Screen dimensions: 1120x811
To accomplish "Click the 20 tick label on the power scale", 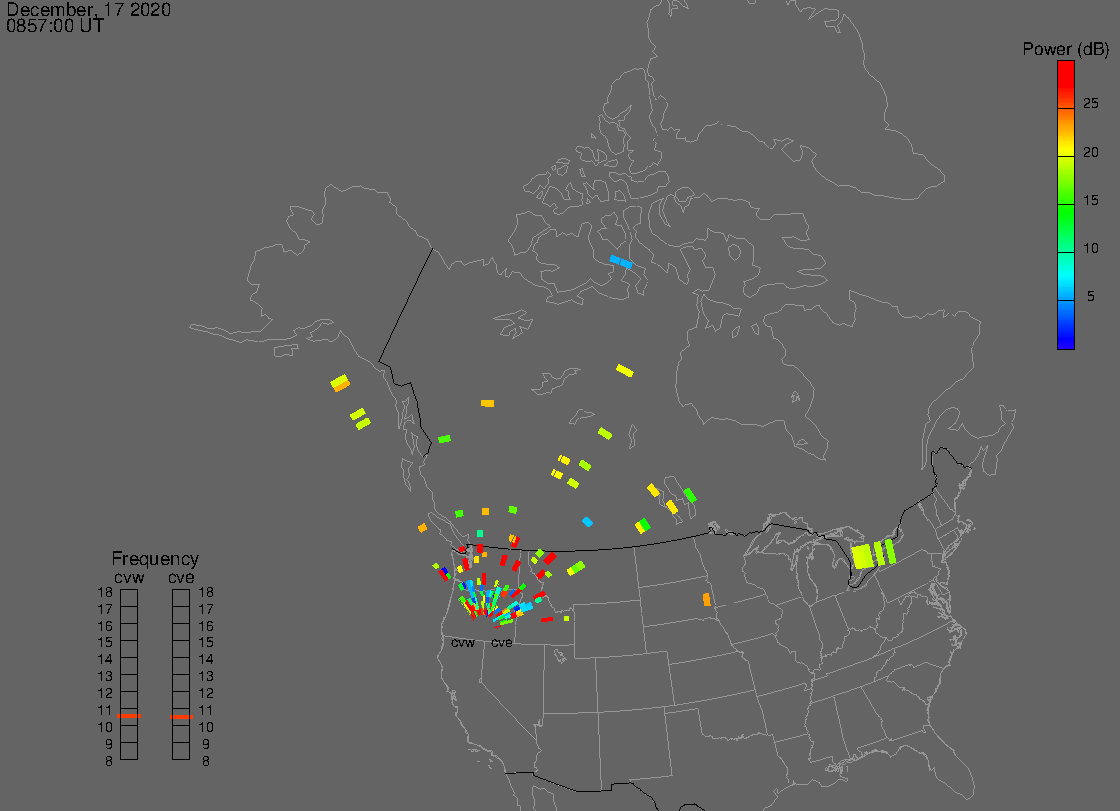I will coord(1090,152).
